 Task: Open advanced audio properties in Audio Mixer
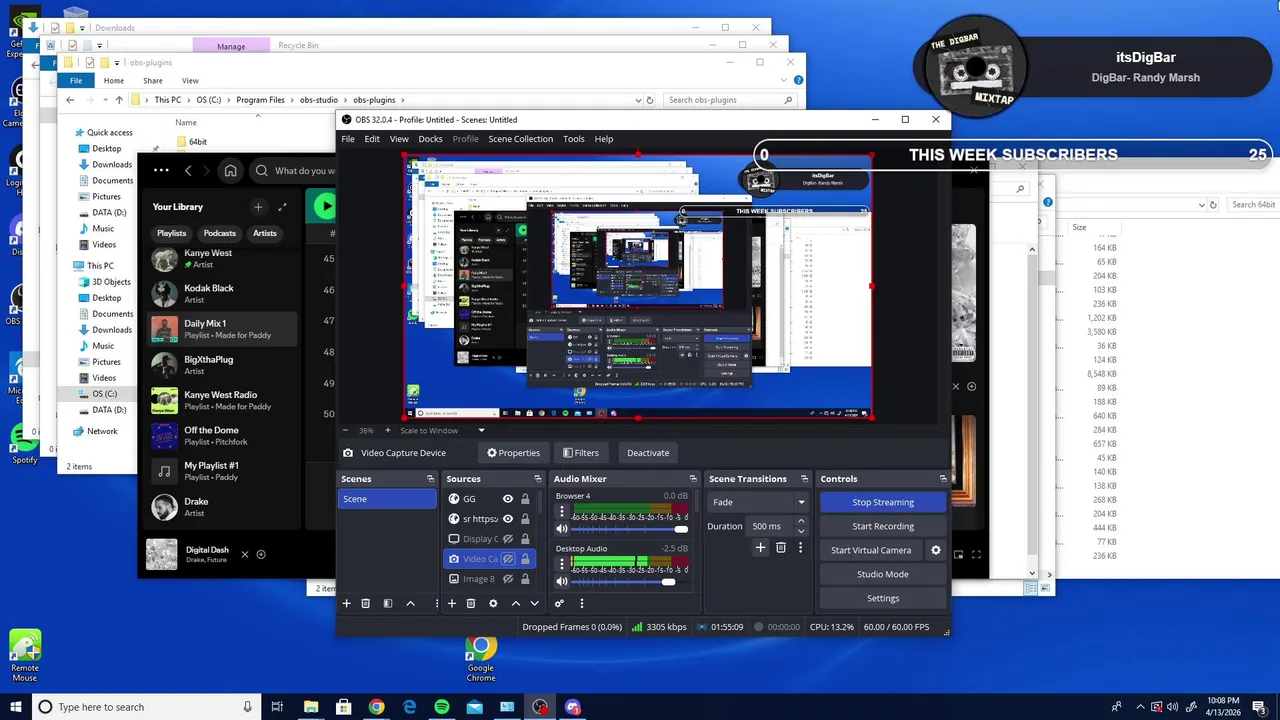(560, 603)
